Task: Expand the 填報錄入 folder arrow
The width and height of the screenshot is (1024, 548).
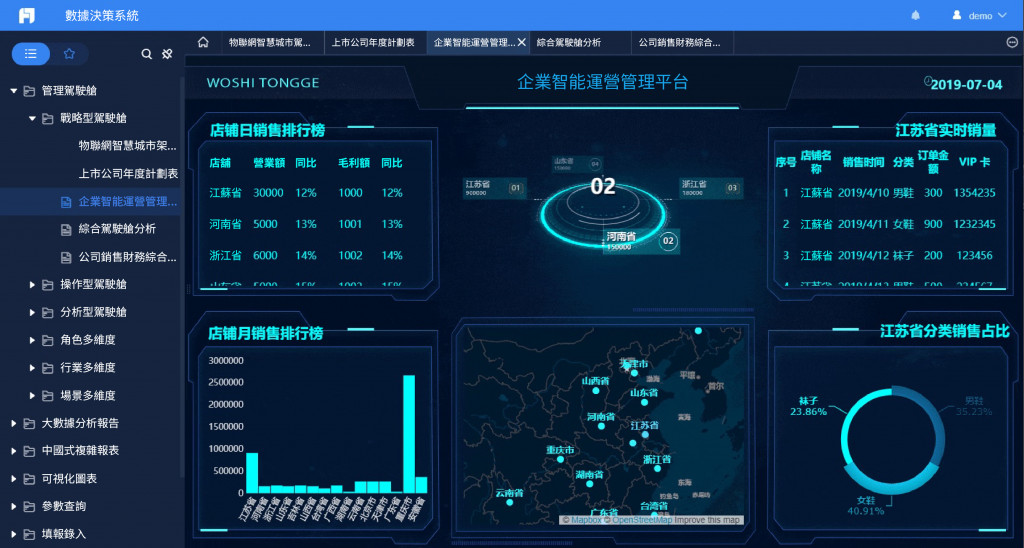Action: pyautogui.click(x=14, y=534)
